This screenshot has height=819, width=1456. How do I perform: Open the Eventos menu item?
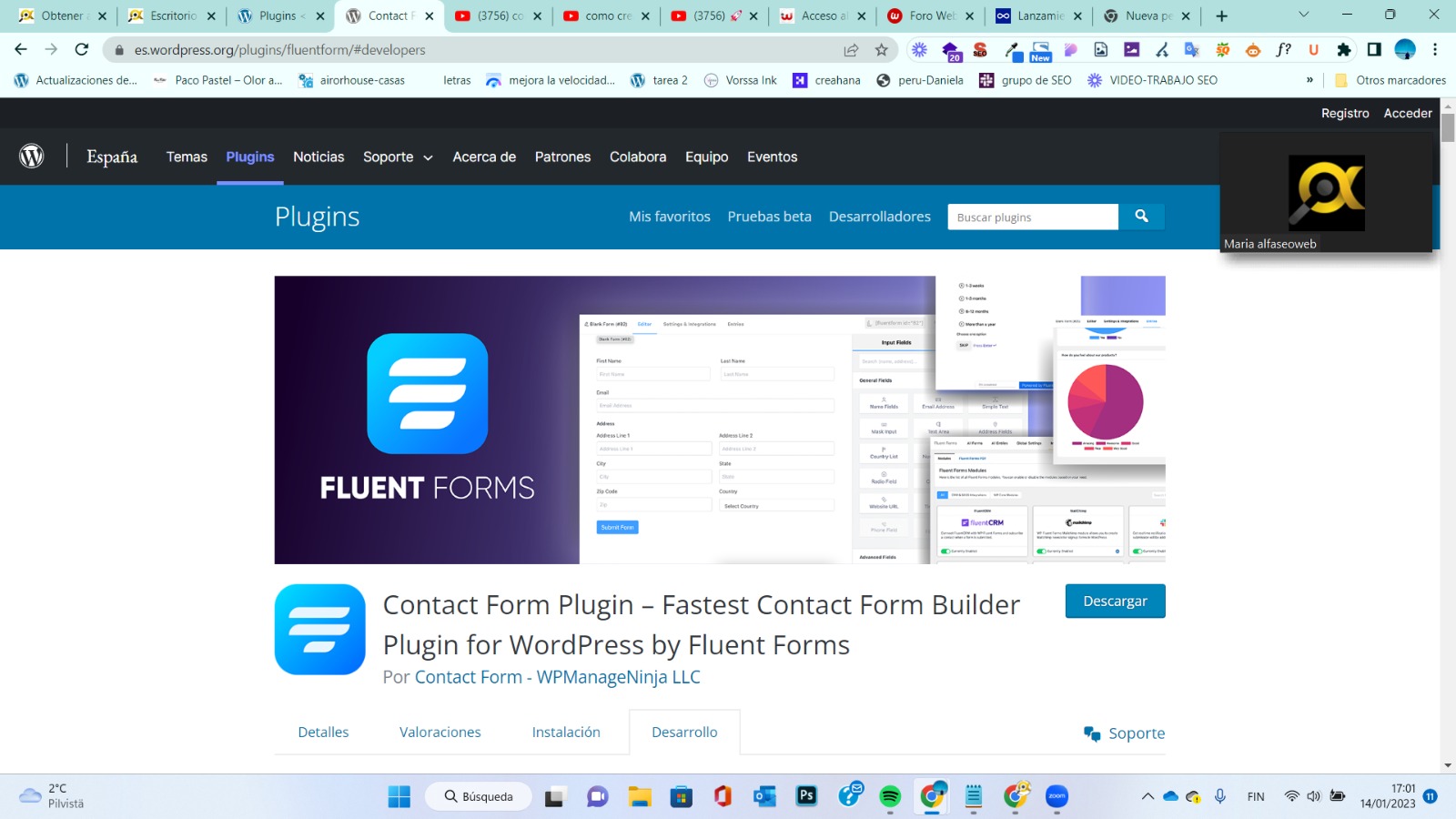[x=772, y=157]
